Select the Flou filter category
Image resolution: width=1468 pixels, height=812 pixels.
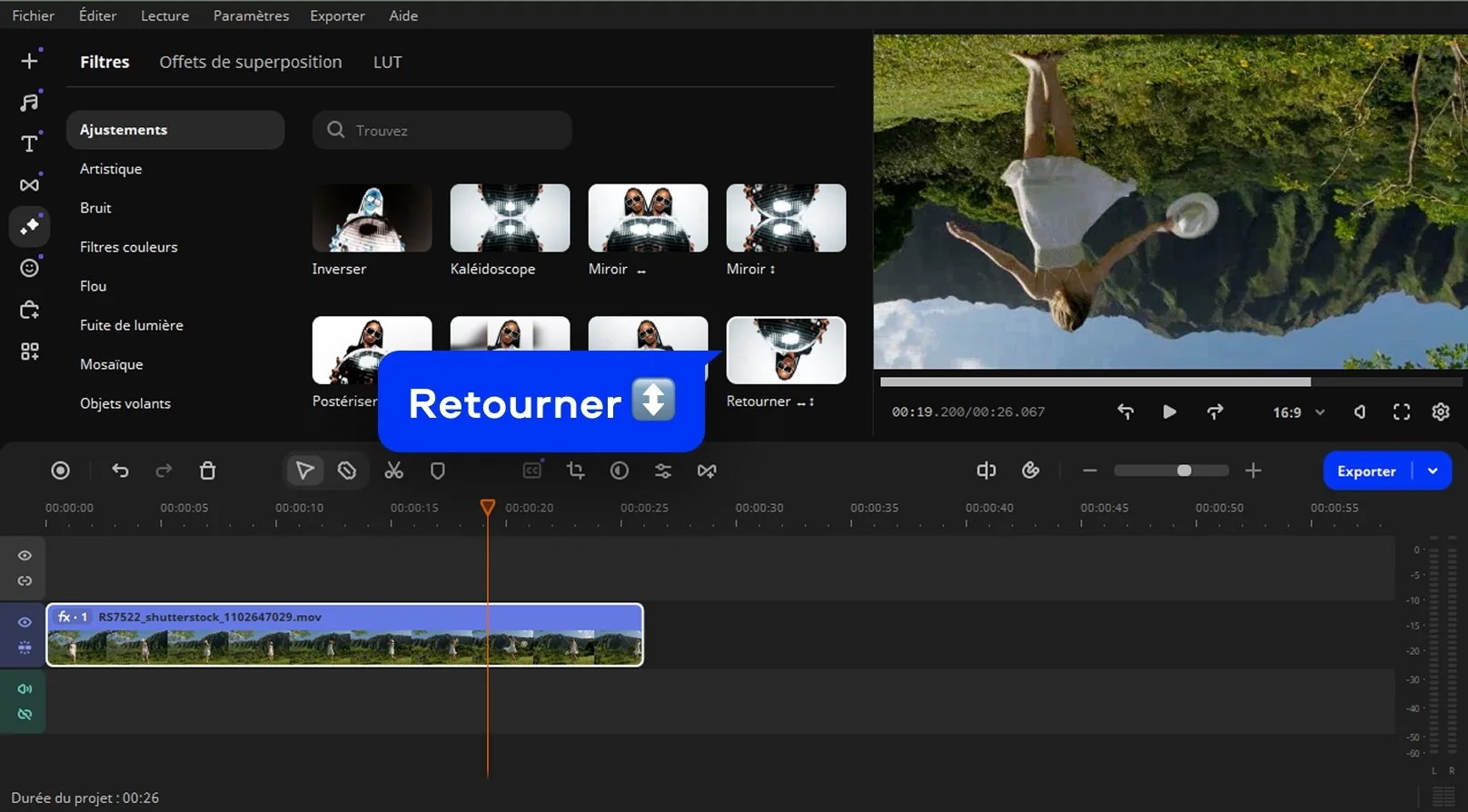pyautogui.click(x=93, y=286)
